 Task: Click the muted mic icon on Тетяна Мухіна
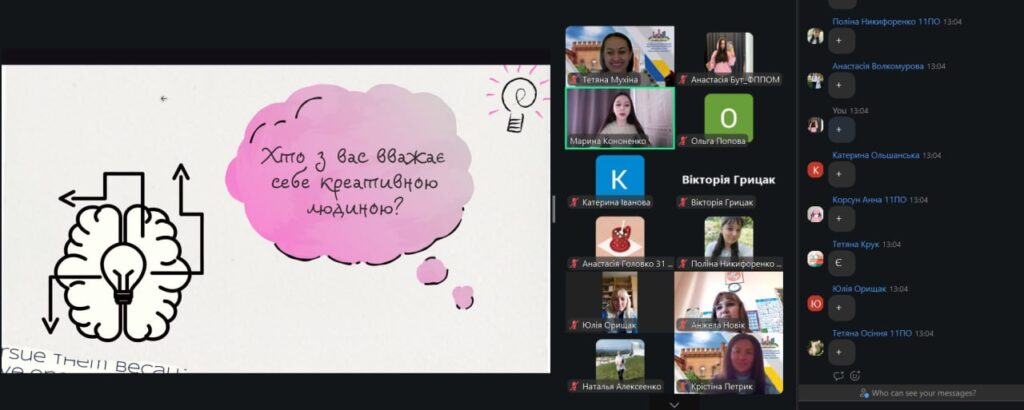tap(574, 79)
